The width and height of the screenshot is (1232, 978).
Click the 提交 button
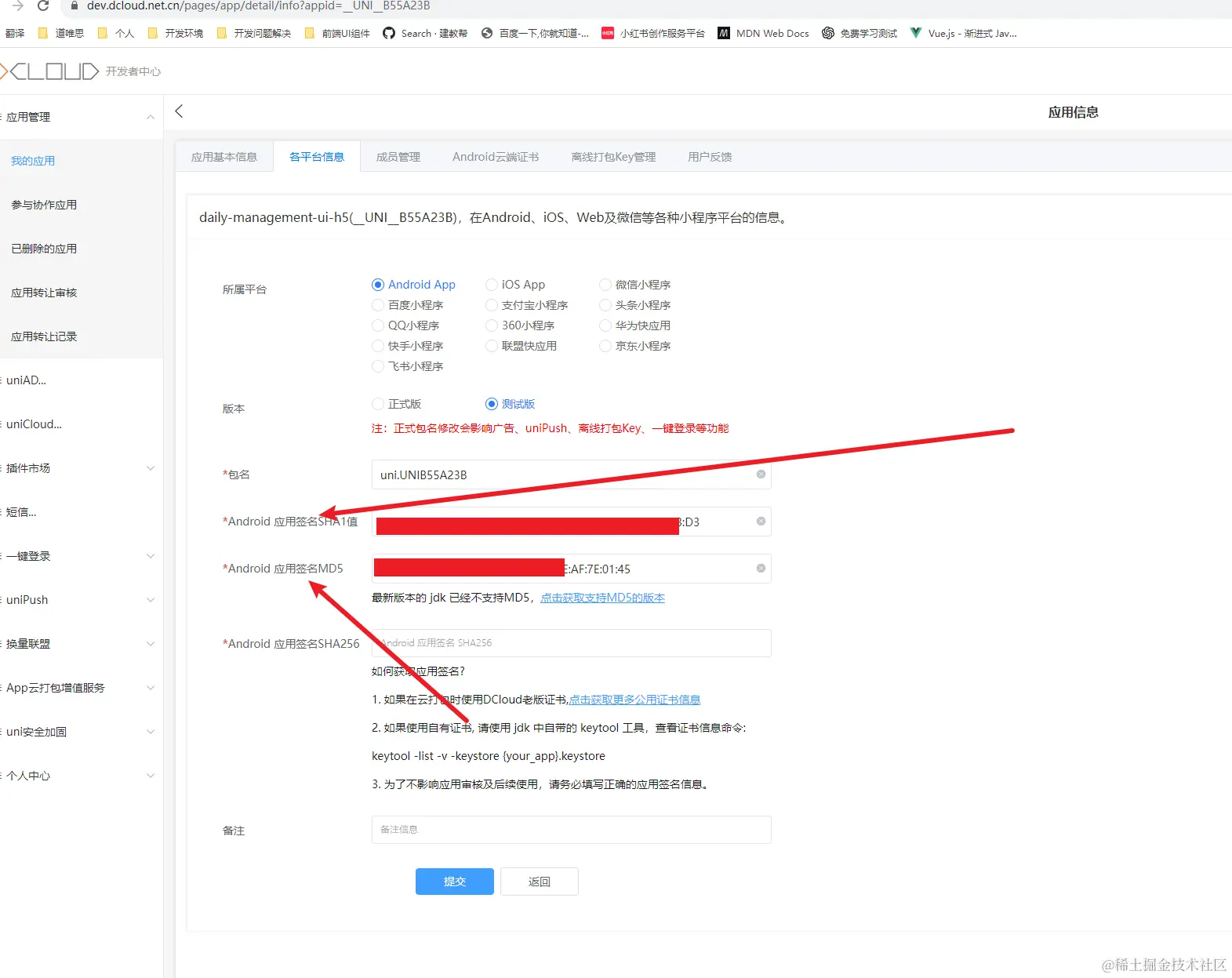455,882
